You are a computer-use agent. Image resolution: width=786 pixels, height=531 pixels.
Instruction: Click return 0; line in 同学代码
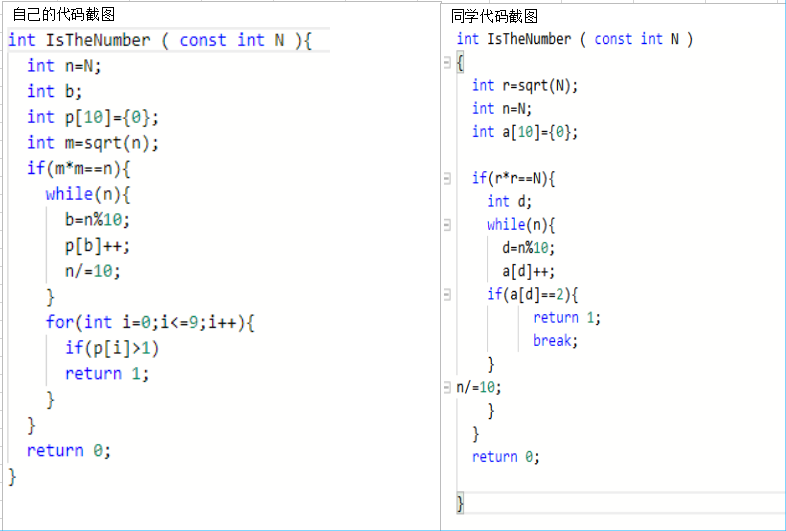506,457
